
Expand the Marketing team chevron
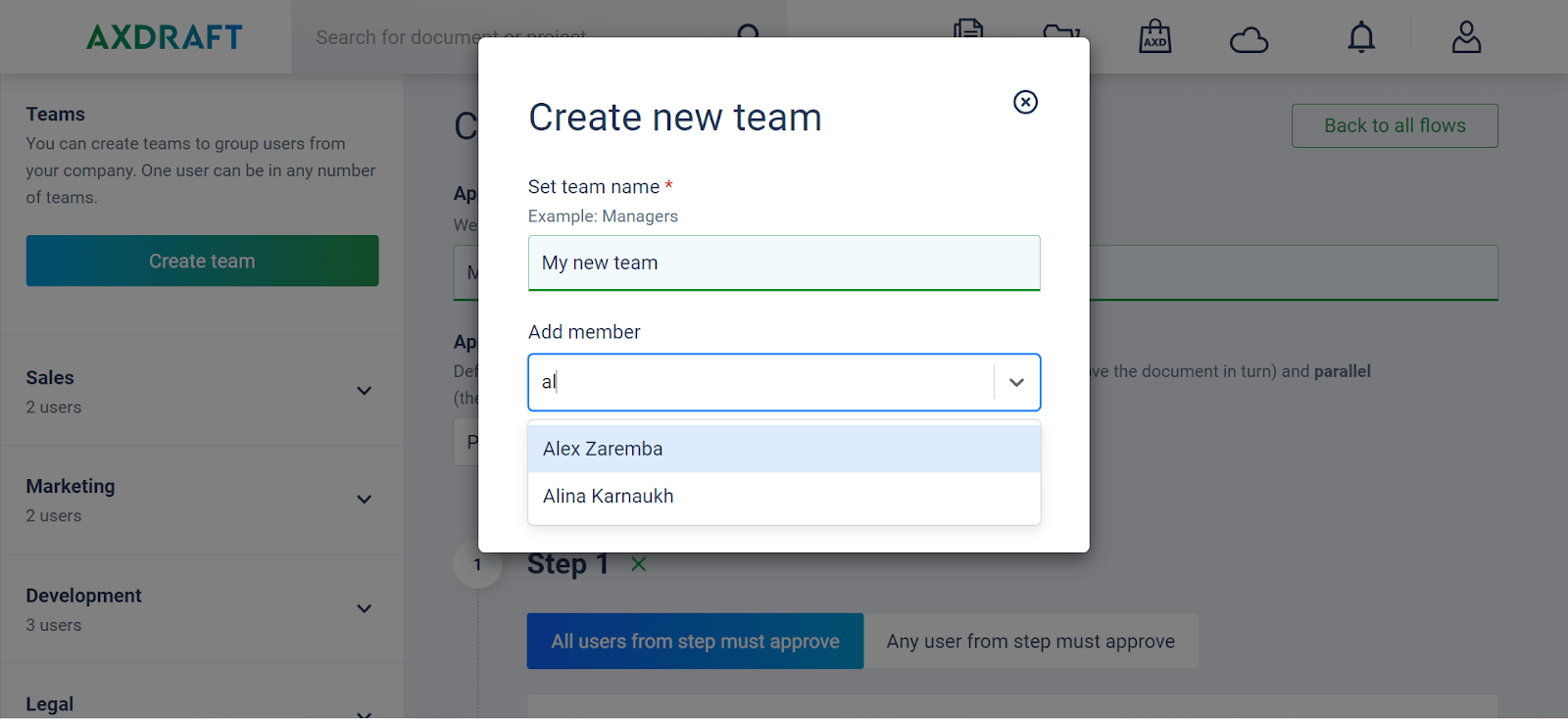365,500
